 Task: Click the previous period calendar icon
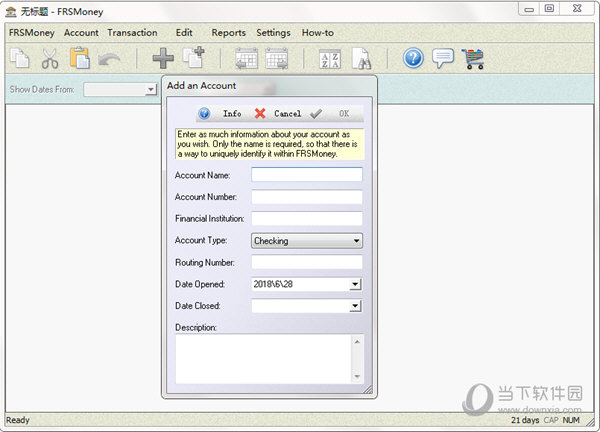[246, 59]
